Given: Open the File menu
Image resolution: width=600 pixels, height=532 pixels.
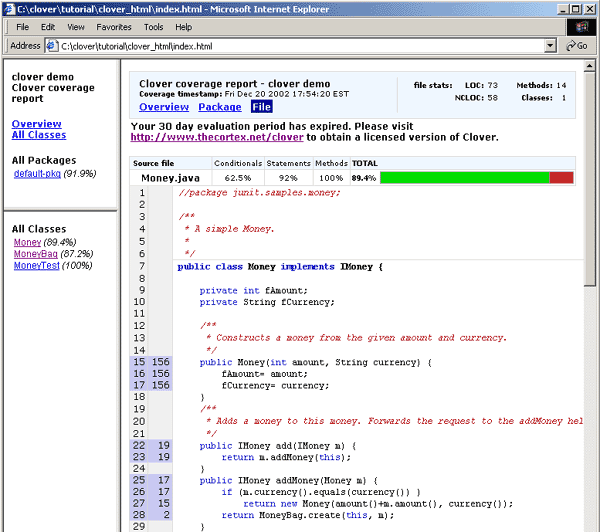Looking at the screenshot, I should 22,27.
